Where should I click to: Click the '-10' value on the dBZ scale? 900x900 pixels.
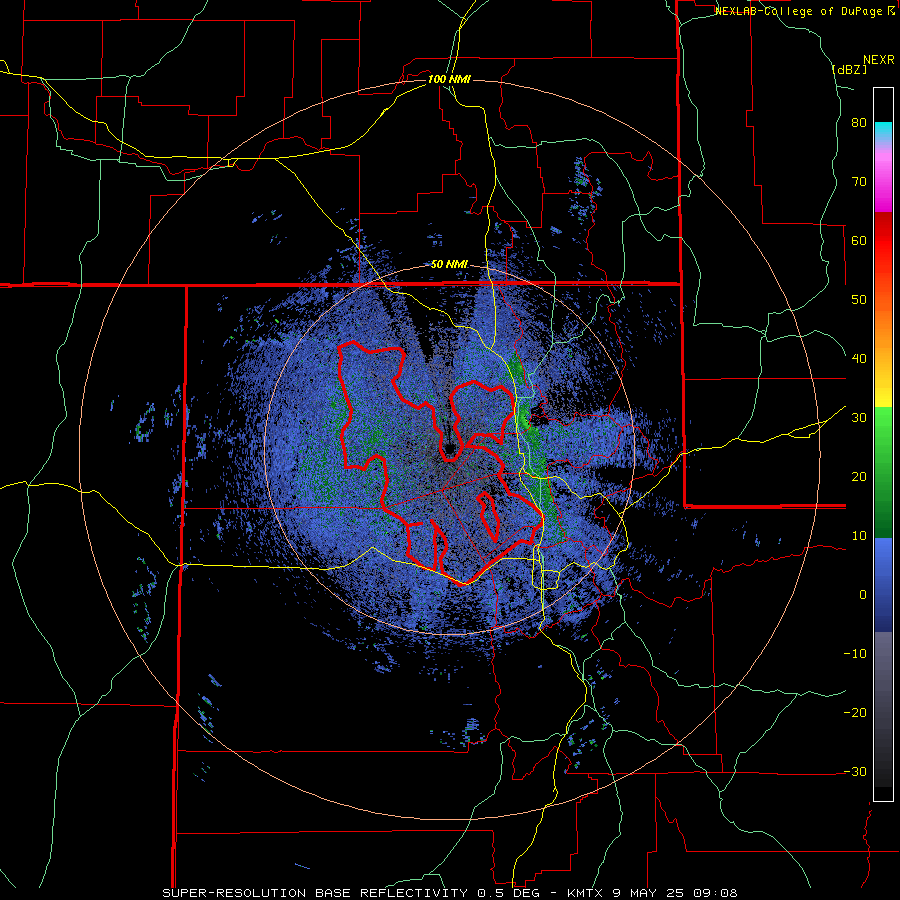[855, 654]
